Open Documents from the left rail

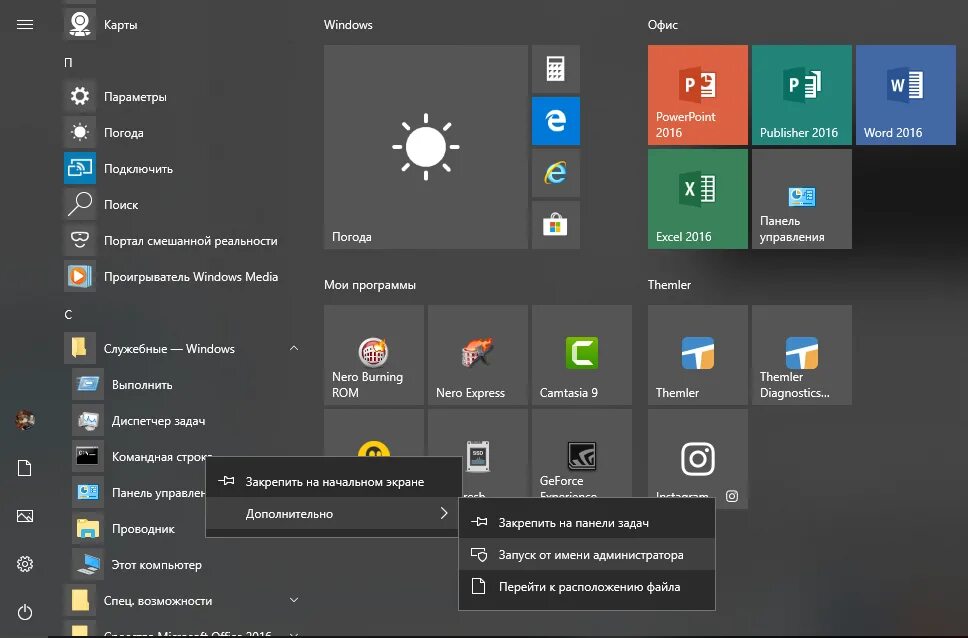pos(25,468)
